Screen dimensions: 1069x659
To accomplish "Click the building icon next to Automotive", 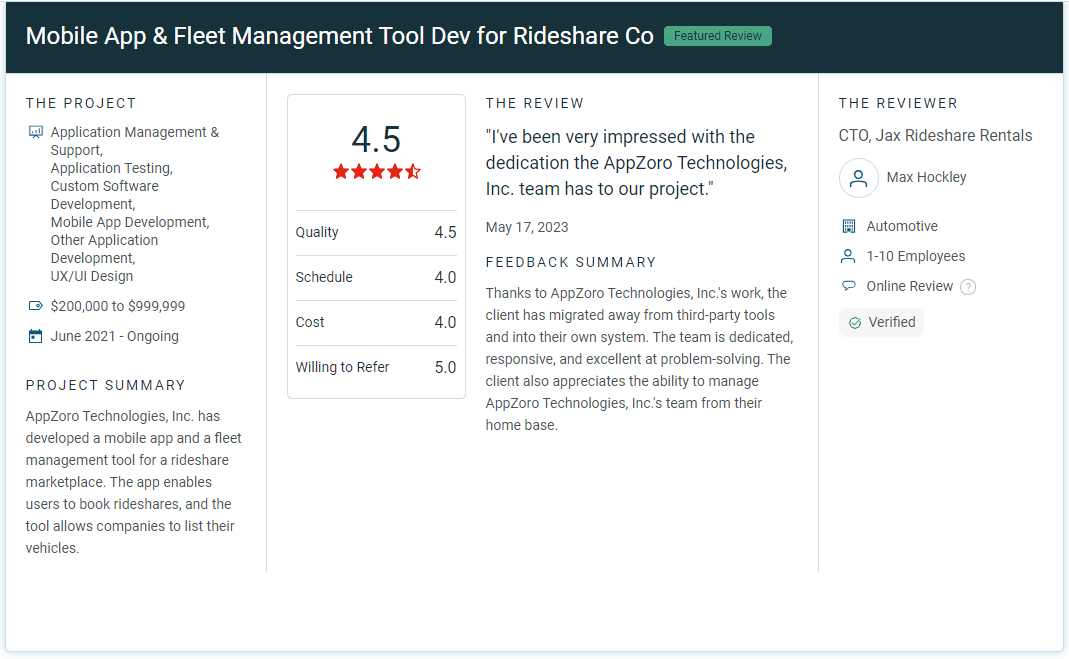I will point(849,226).
